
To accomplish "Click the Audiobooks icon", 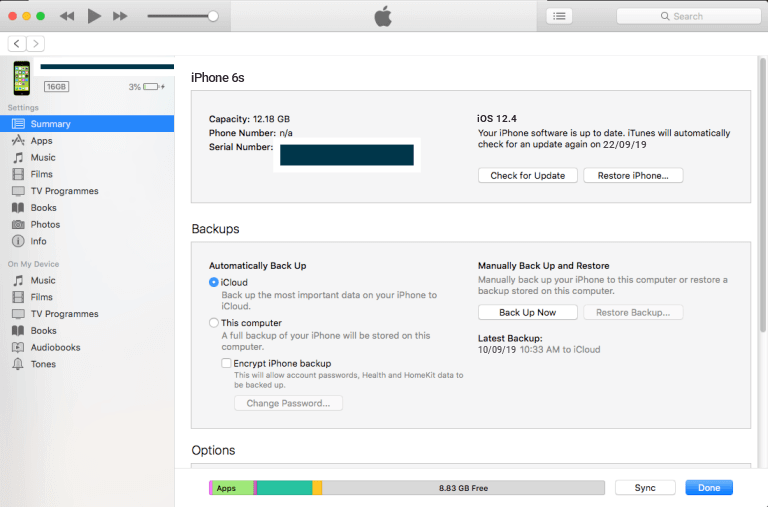I will click(x=18, y=347).
